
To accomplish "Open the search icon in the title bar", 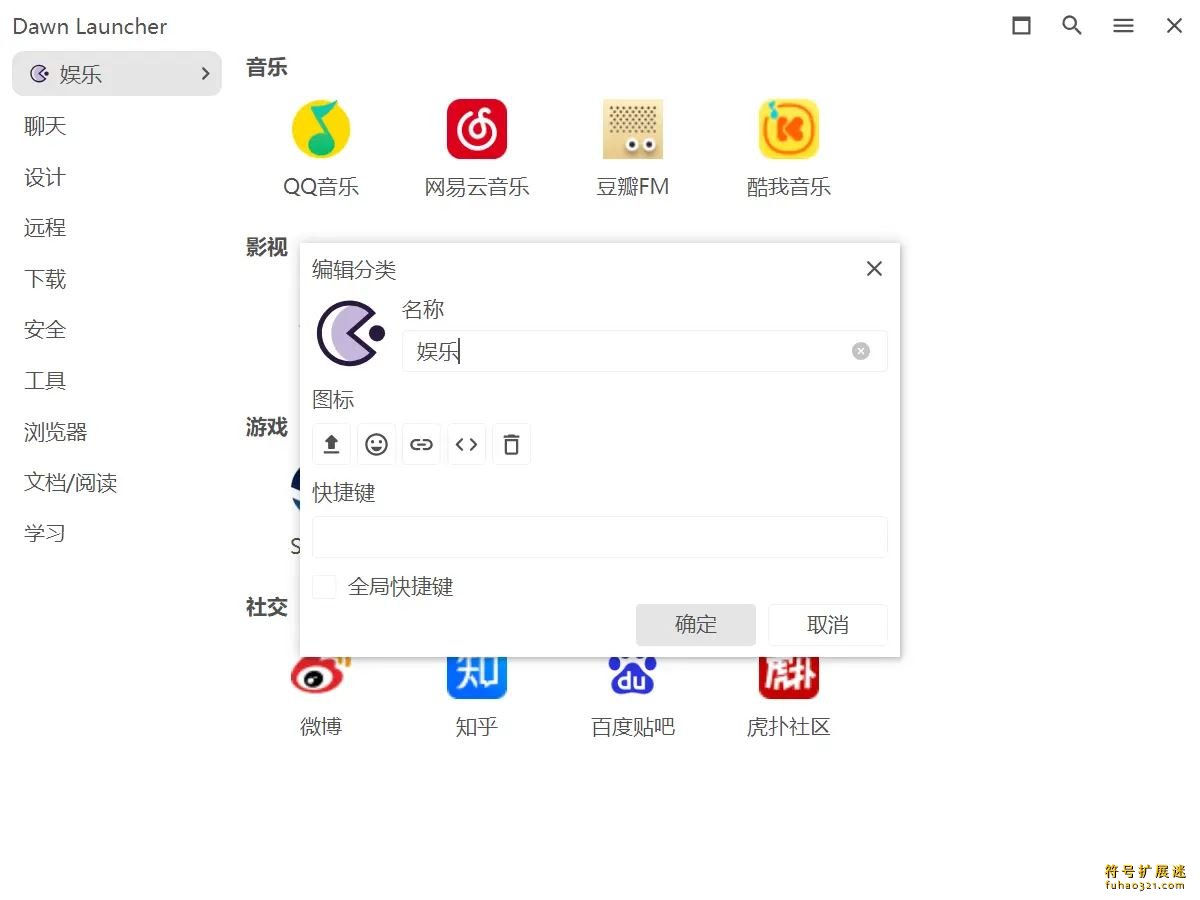I will pyautogui.click(x=1072, y=26).
